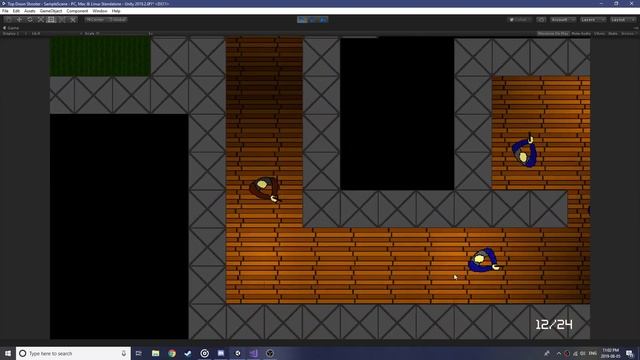Open the Layers dropdown
This screenshot has height=360, width=640.
592,20
